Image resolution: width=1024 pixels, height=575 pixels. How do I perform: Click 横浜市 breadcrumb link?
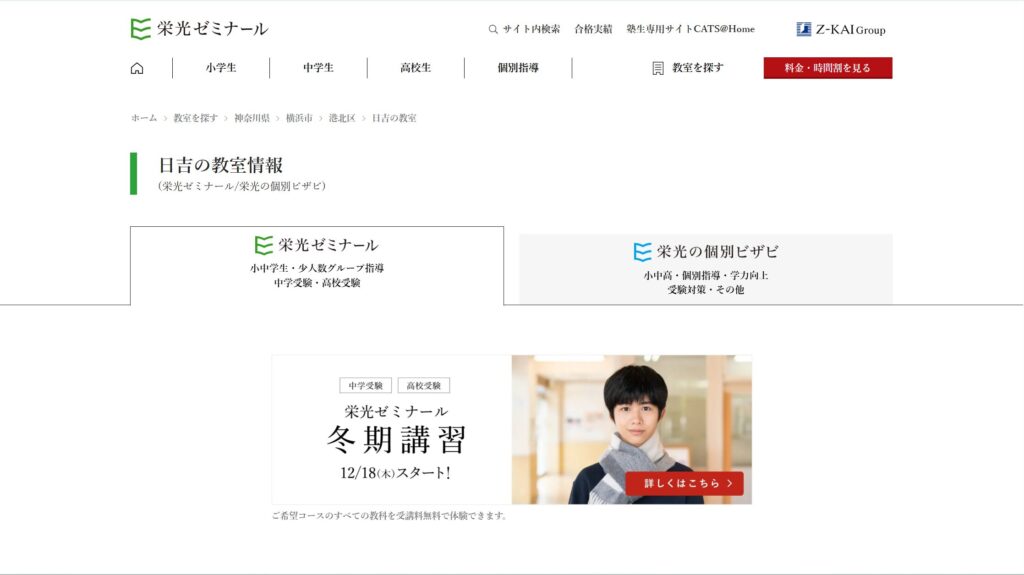(x=299, y=118)
